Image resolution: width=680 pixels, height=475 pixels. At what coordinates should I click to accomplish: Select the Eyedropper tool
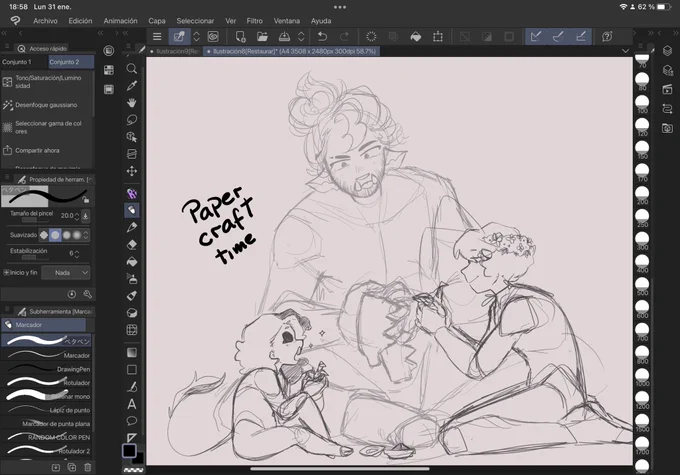point(132,85)
